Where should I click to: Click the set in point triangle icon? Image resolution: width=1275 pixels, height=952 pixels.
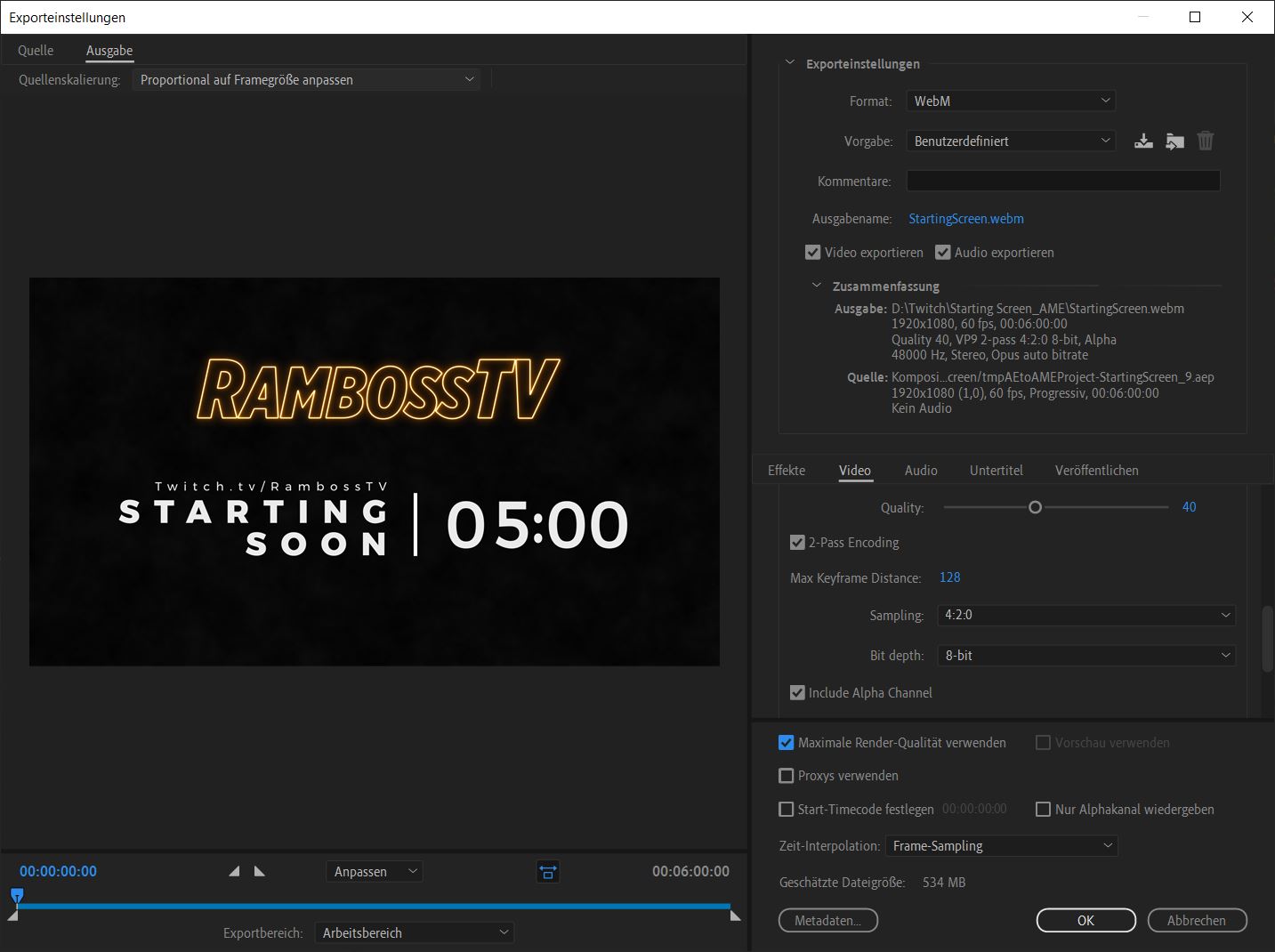(234, 871)
